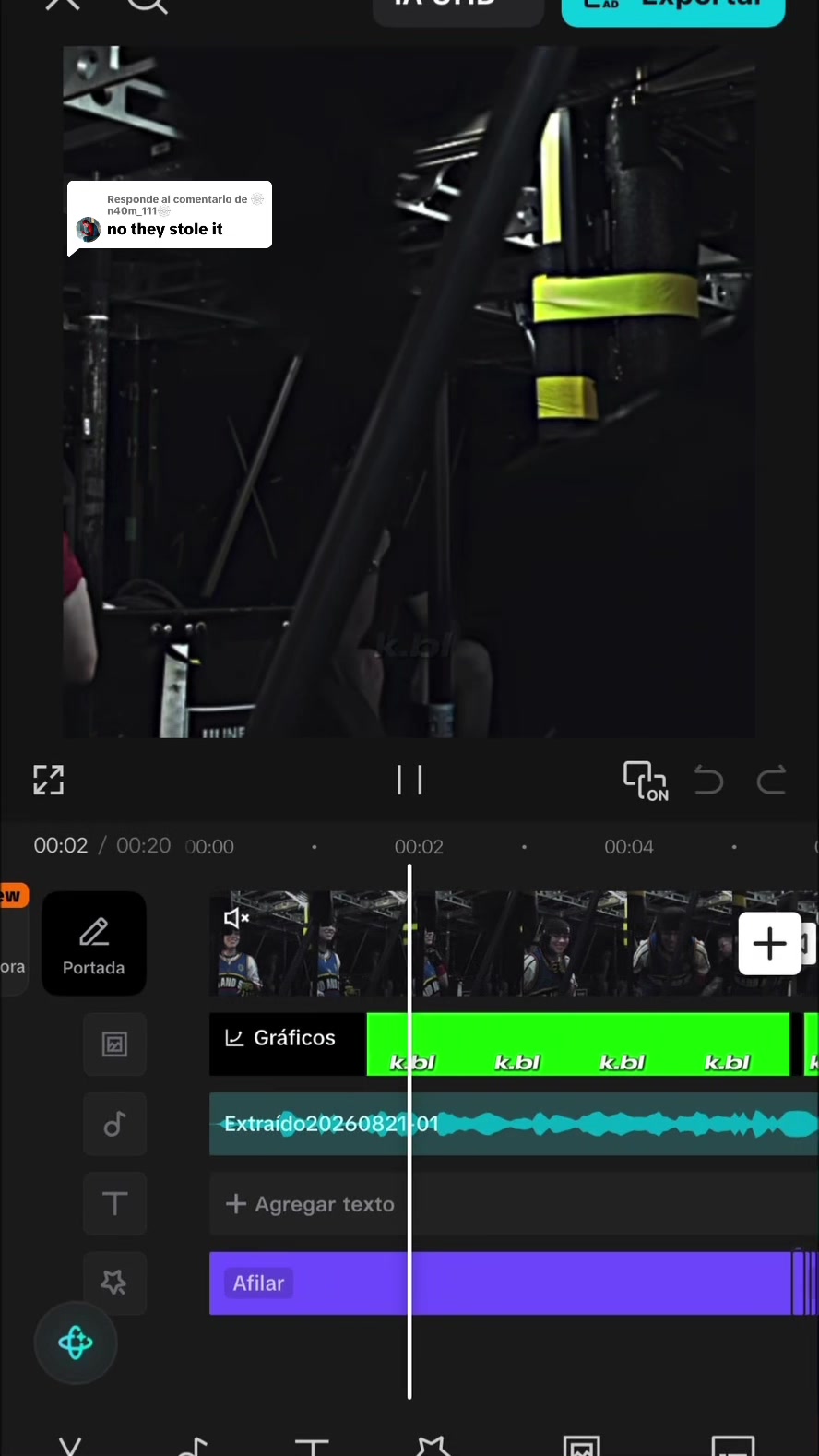Tap the teal floating tool button
819x1456 pixels.
pos(76,1343)
